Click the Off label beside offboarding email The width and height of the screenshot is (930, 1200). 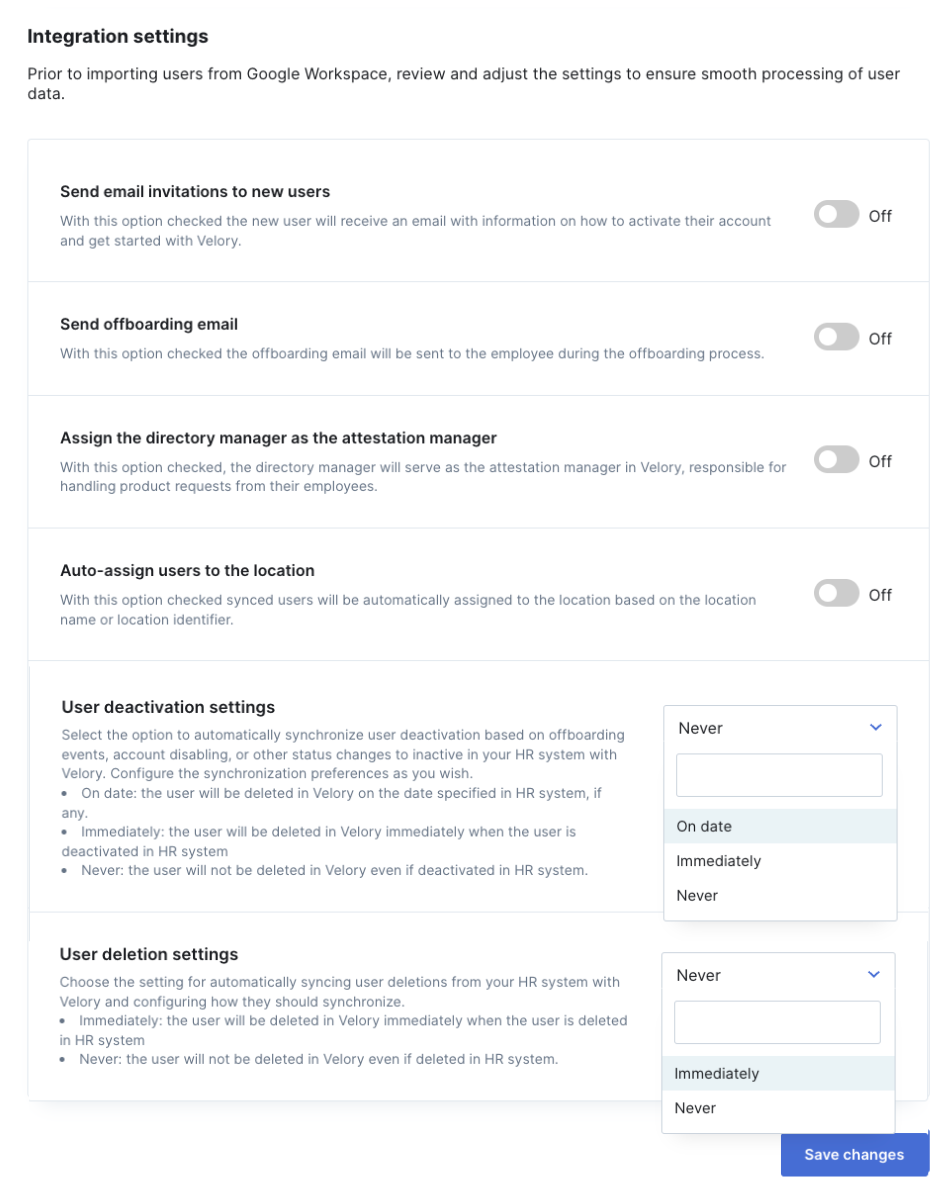coord(880,338)
